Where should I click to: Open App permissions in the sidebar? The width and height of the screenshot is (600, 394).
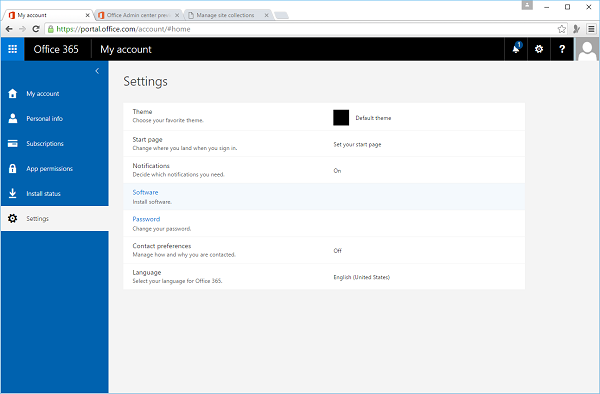click(55, 168)
